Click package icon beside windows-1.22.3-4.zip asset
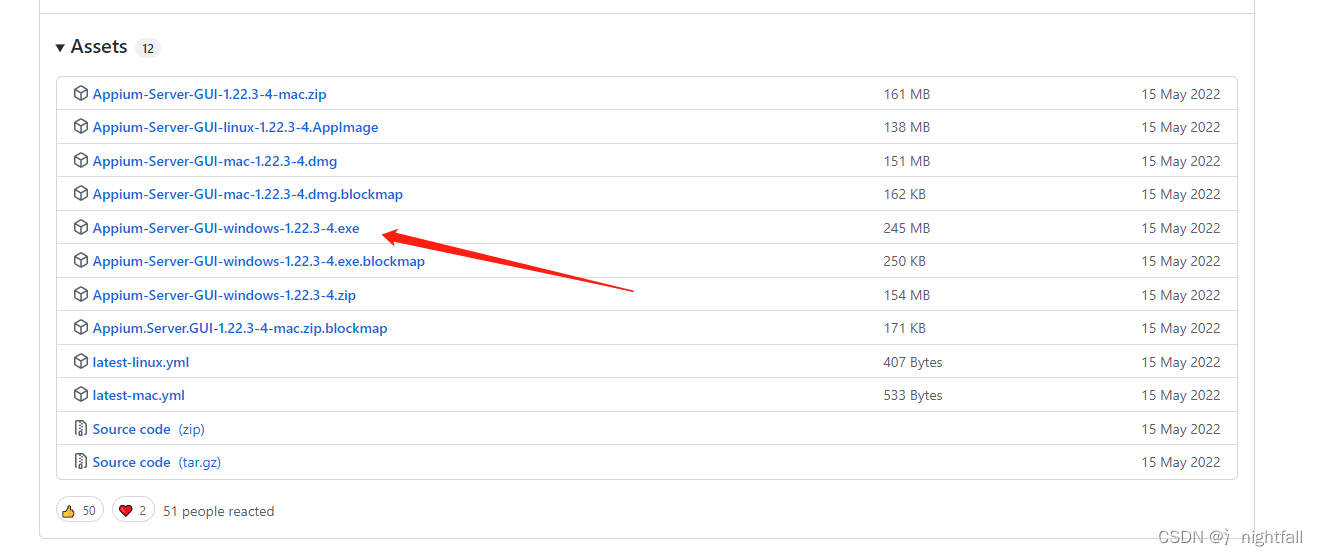Viewport: 1317px width, 556px height. [x=81, y=294]
